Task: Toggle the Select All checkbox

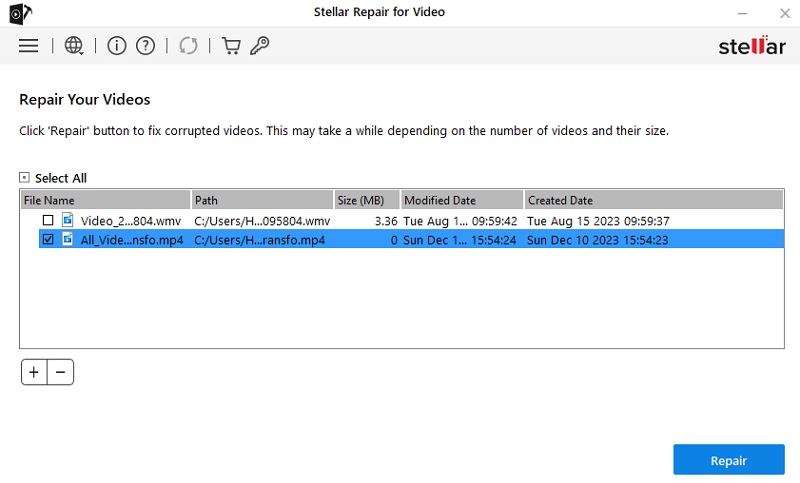Action: point(24,177)
